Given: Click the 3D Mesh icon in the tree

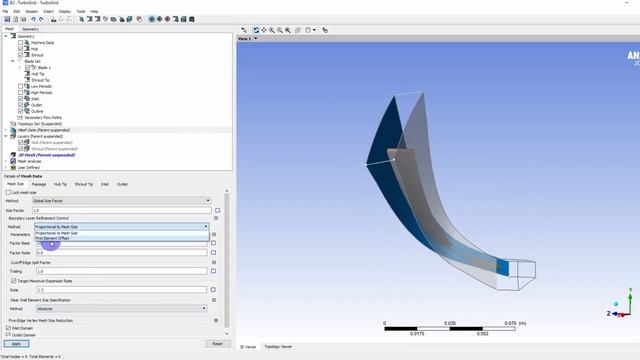Looking at the screenshot, I should [x=13, y=155].
